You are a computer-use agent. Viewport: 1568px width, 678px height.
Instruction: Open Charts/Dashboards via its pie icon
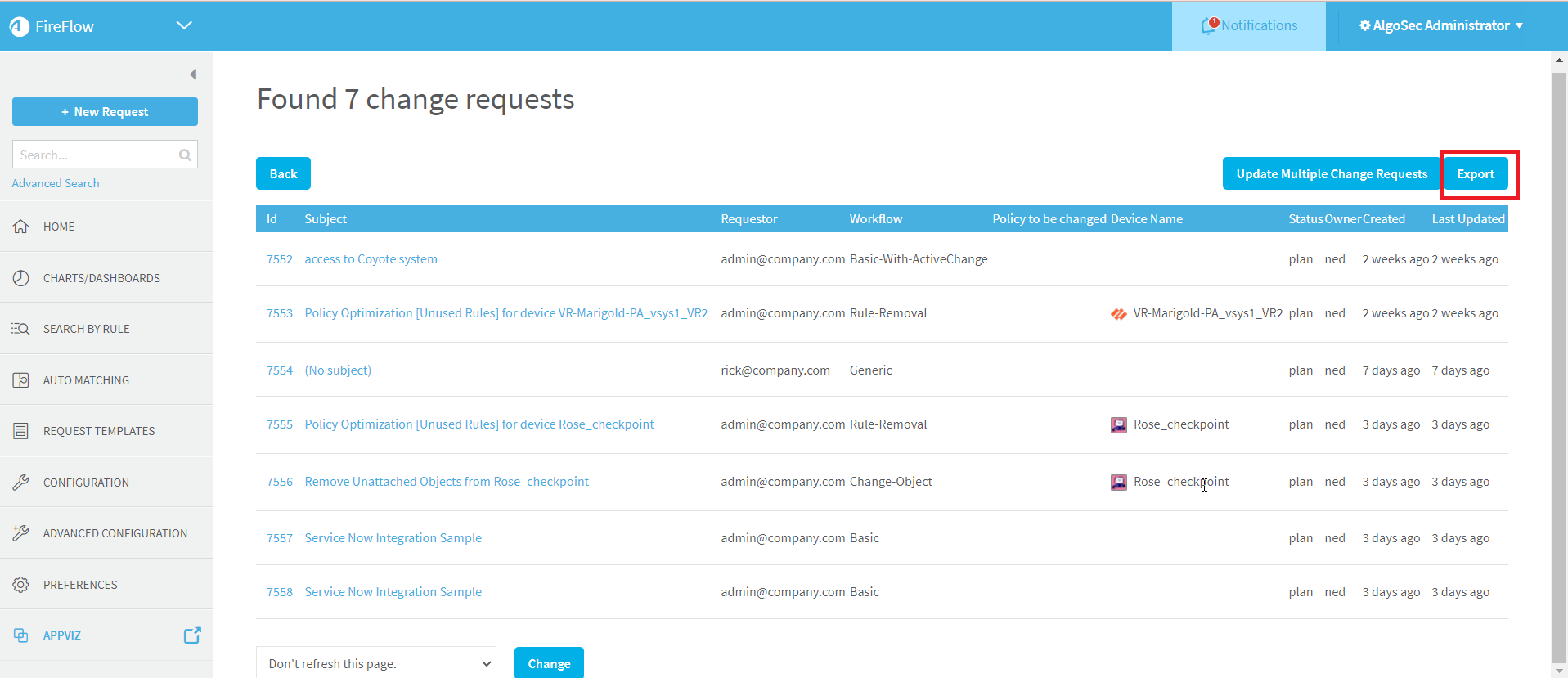(21, 278)
